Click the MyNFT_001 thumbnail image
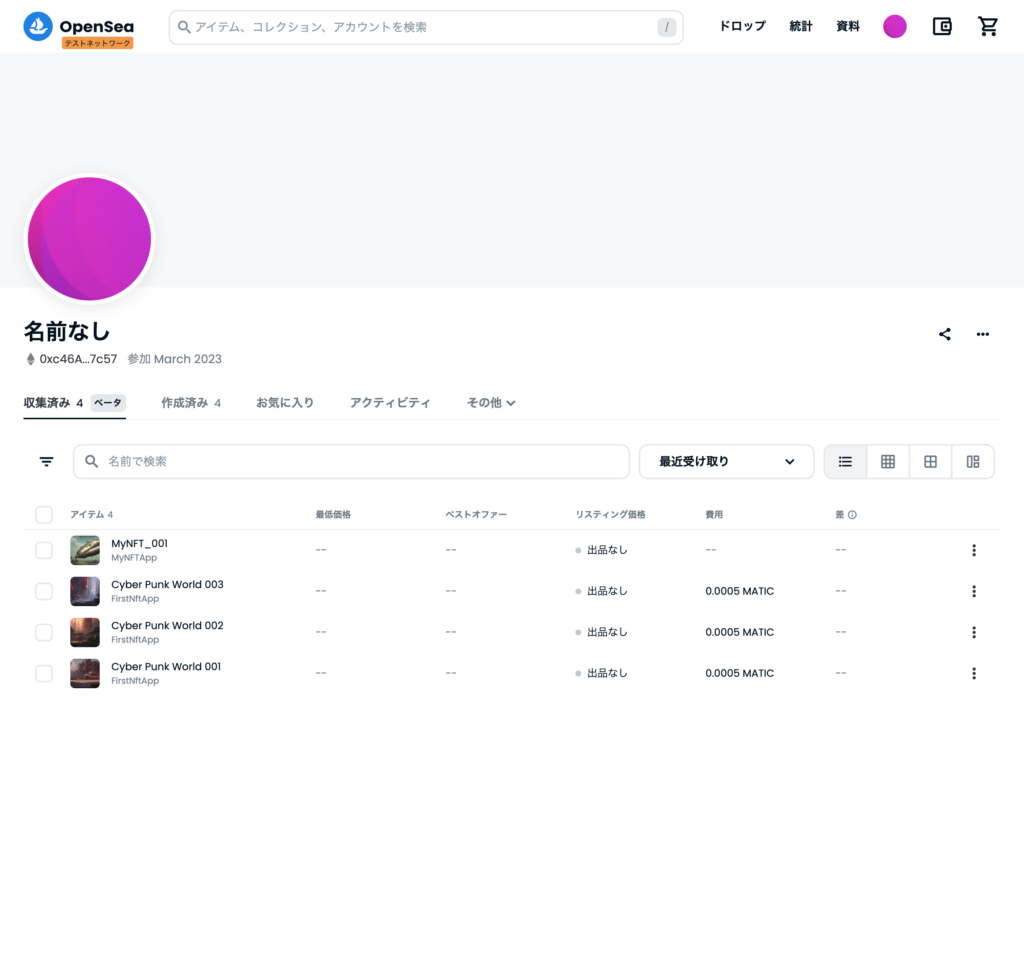 click(x=85, y=550)
